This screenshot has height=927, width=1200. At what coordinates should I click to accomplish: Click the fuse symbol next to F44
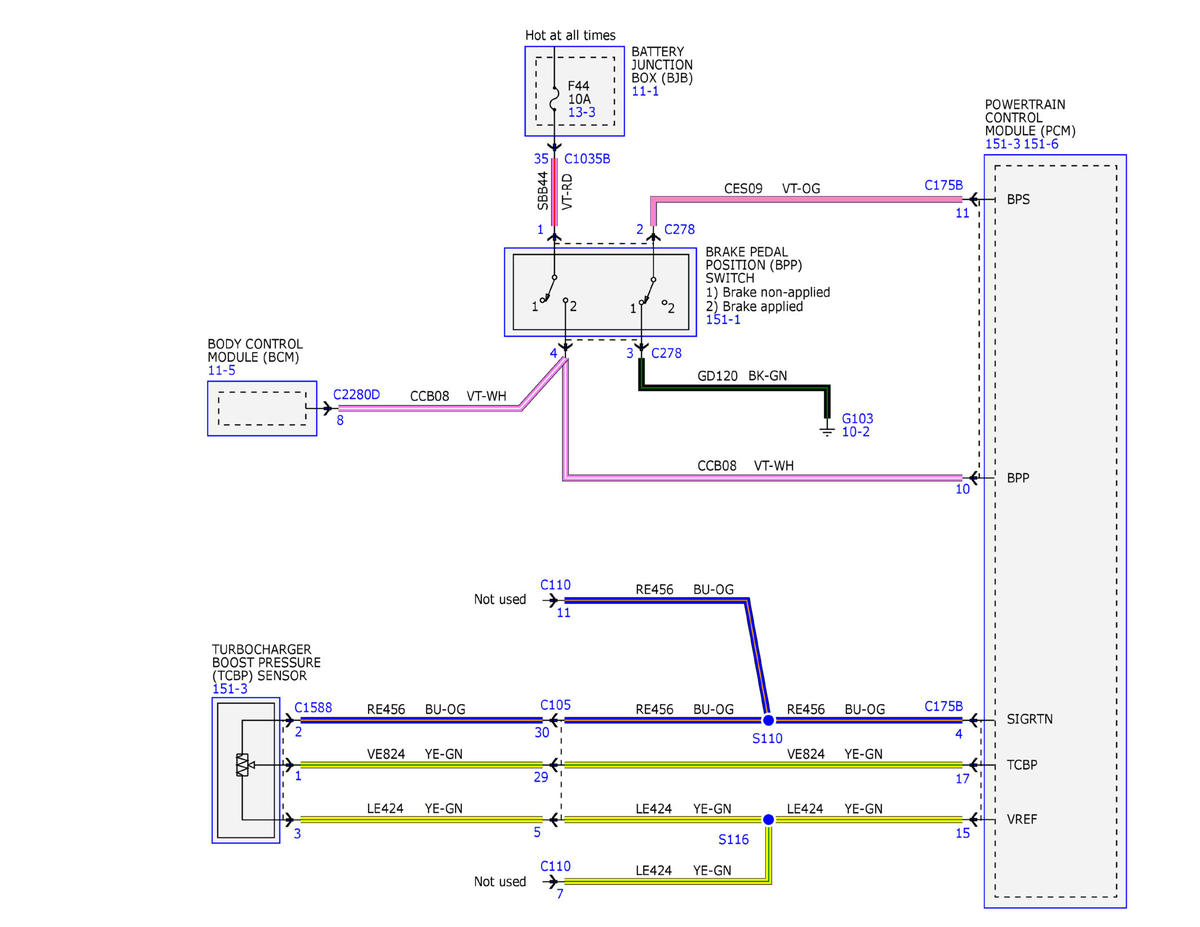[x=552, y=98]
